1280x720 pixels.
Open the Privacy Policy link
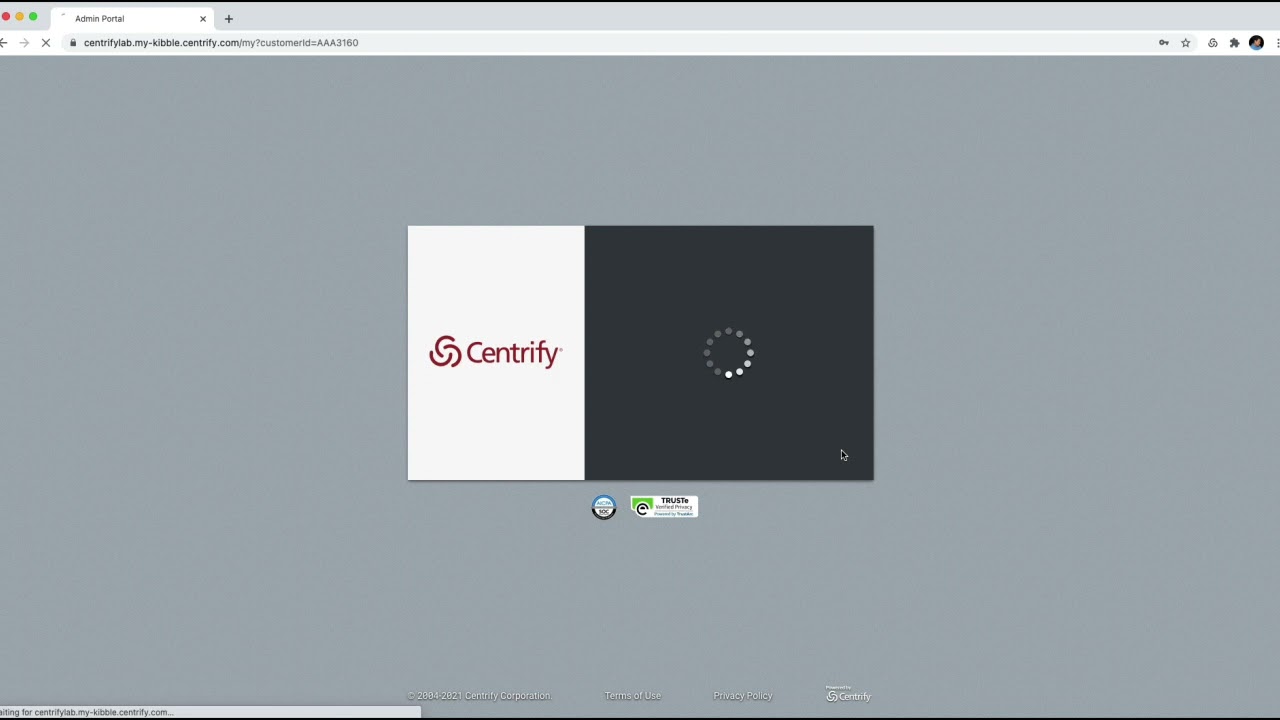point(743,696)
